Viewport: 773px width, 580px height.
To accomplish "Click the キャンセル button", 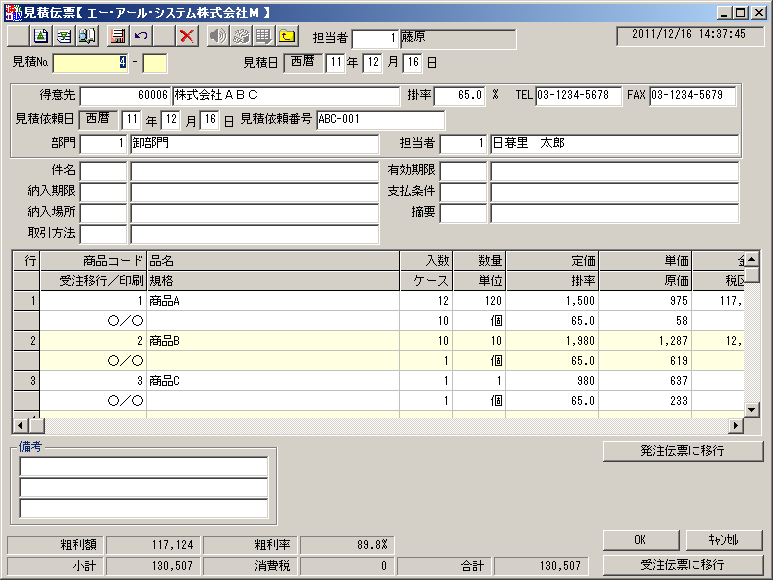I will [x=724, y=540].
